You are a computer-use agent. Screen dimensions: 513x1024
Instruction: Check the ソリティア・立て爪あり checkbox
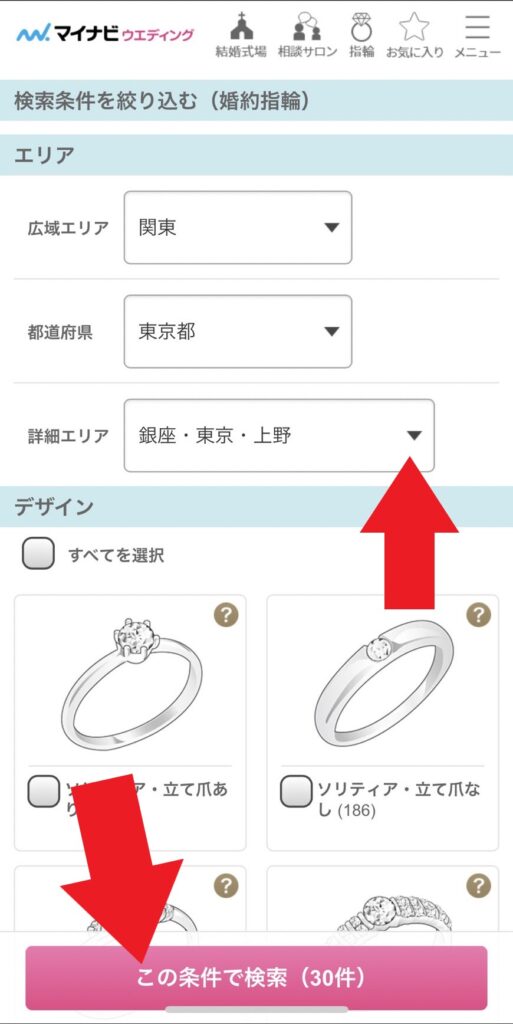click(43, 792)
